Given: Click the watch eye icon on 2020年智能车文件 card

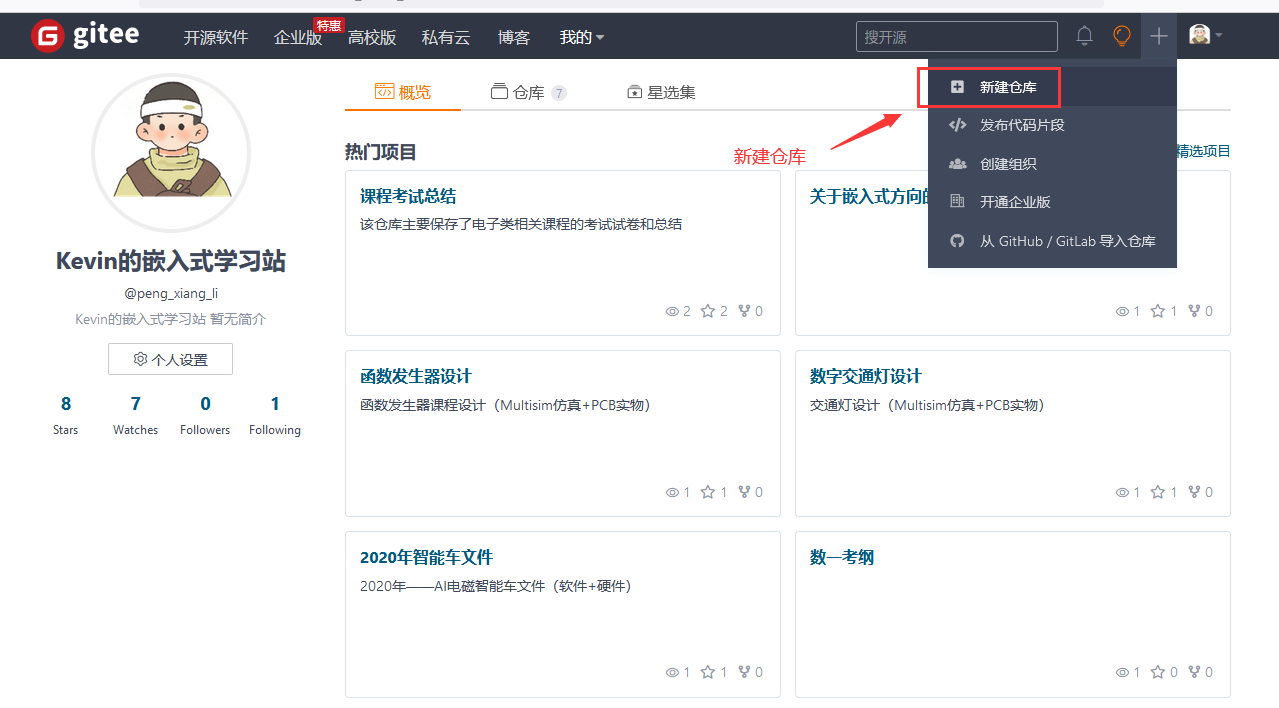Looking at the screenshot, I should point(672,672).
